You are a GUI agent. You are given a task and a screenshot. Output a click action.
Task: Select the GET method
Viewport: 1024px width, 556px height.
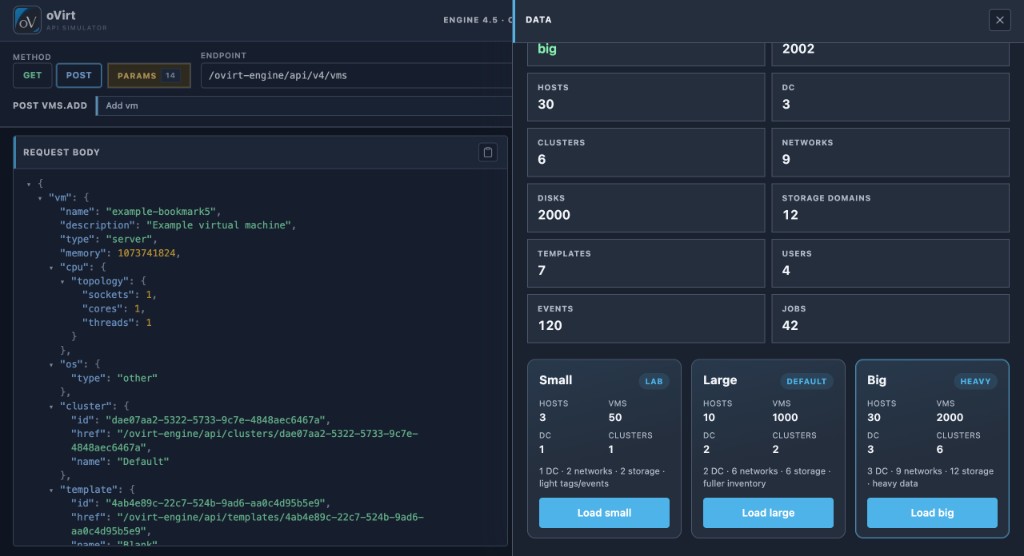click(32, 75)
